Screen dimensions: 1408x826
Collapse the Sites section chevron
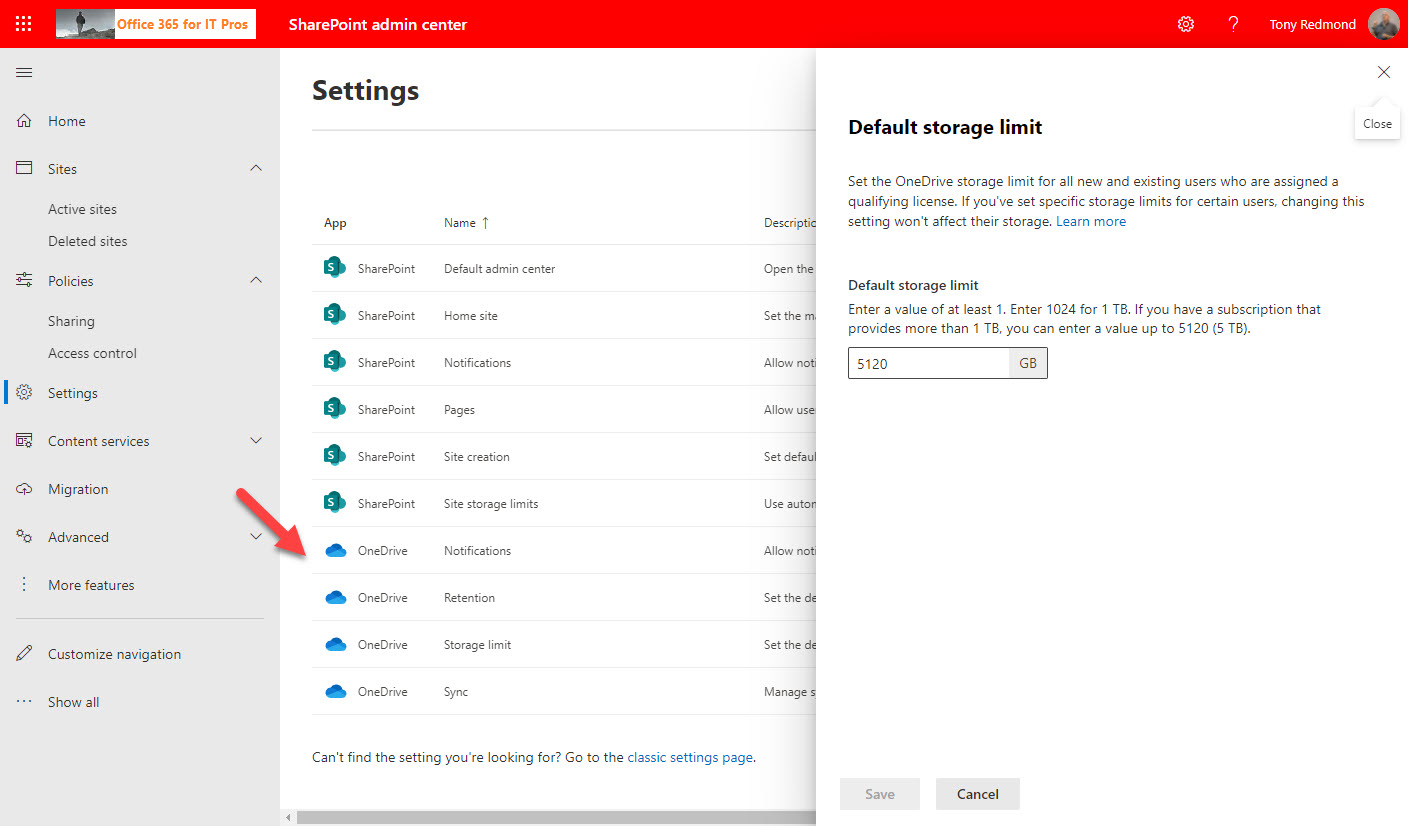pyautogui.click(x=256, y=169)
